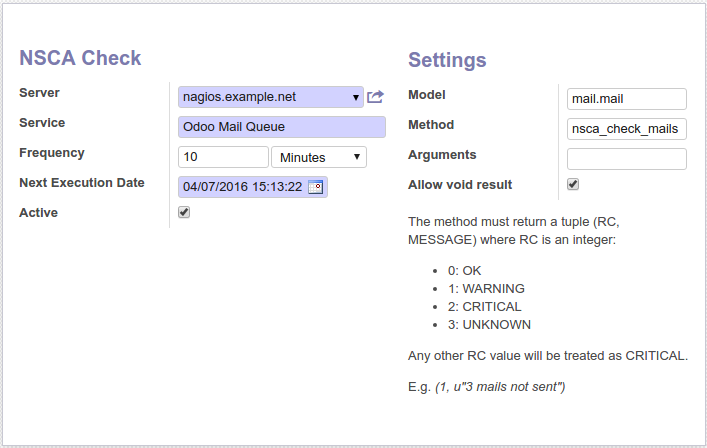Click the Service field containing Odoo Mail Queue
The height and width of the screenshot is (448, 707).
pyautogui.click(x=281, y=127)
